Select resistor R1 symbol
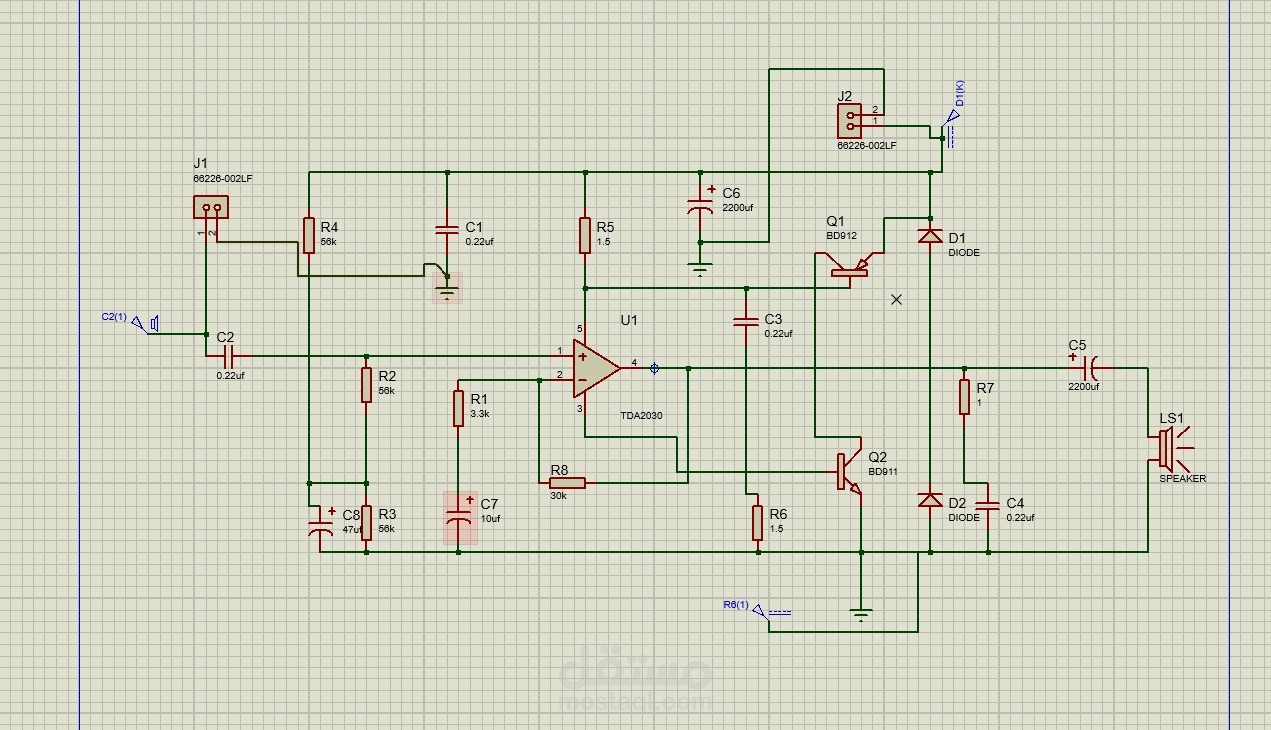The height and width of the screenshot is (730, 1271). click(x=458, y=408)
